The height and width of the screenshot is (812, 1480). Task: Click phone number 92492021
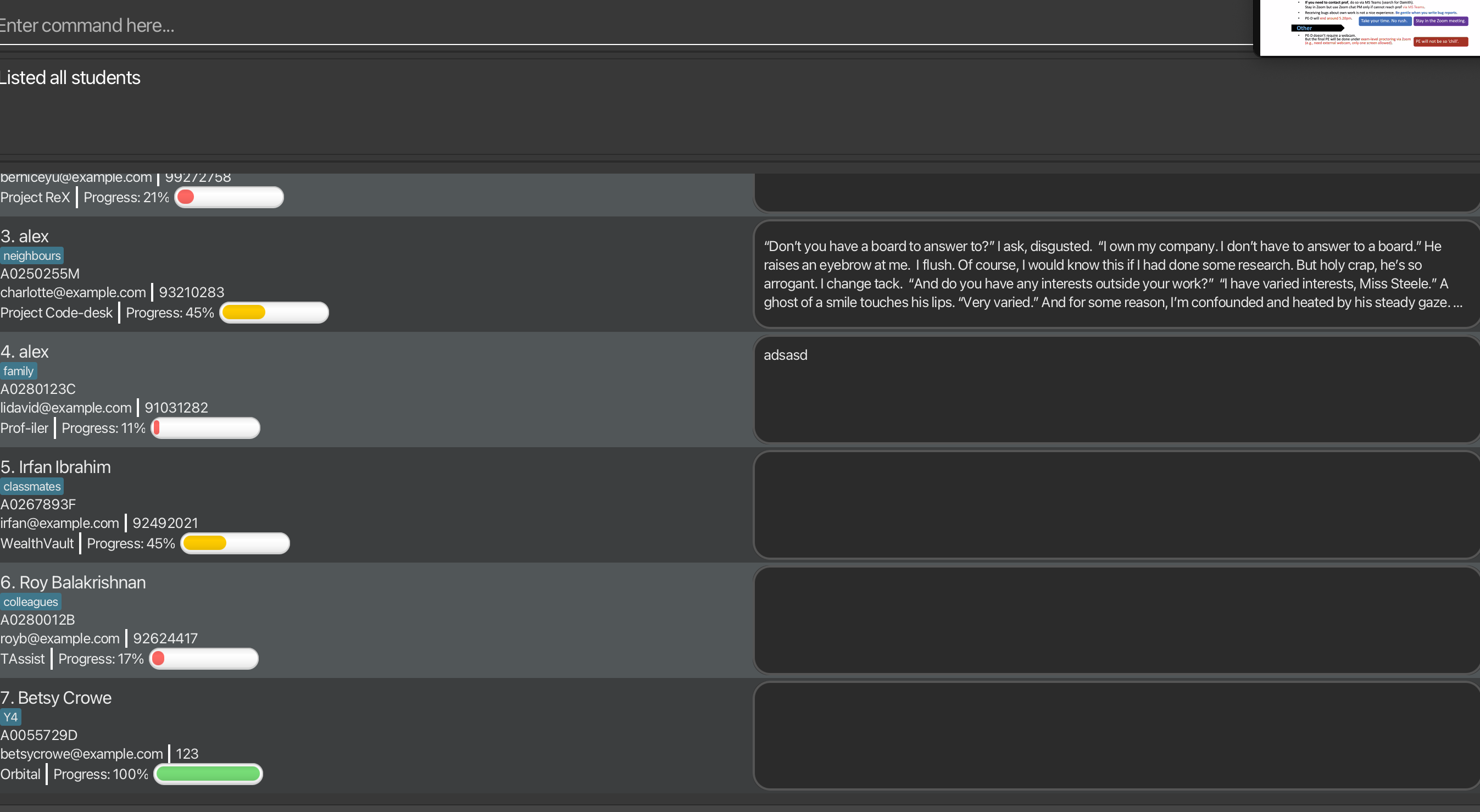tap(165, 523)
